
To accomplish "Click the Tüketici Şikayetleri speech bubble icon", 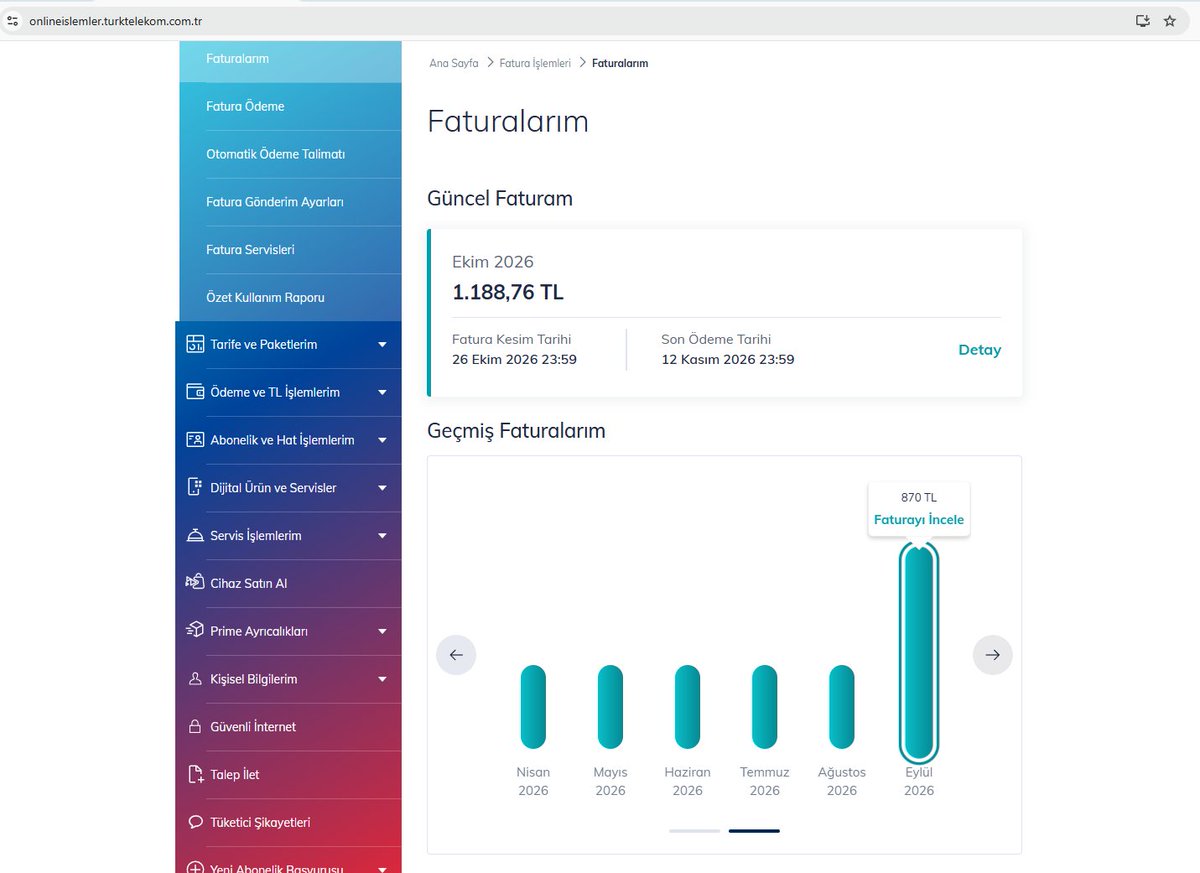I will click(195, 822).
